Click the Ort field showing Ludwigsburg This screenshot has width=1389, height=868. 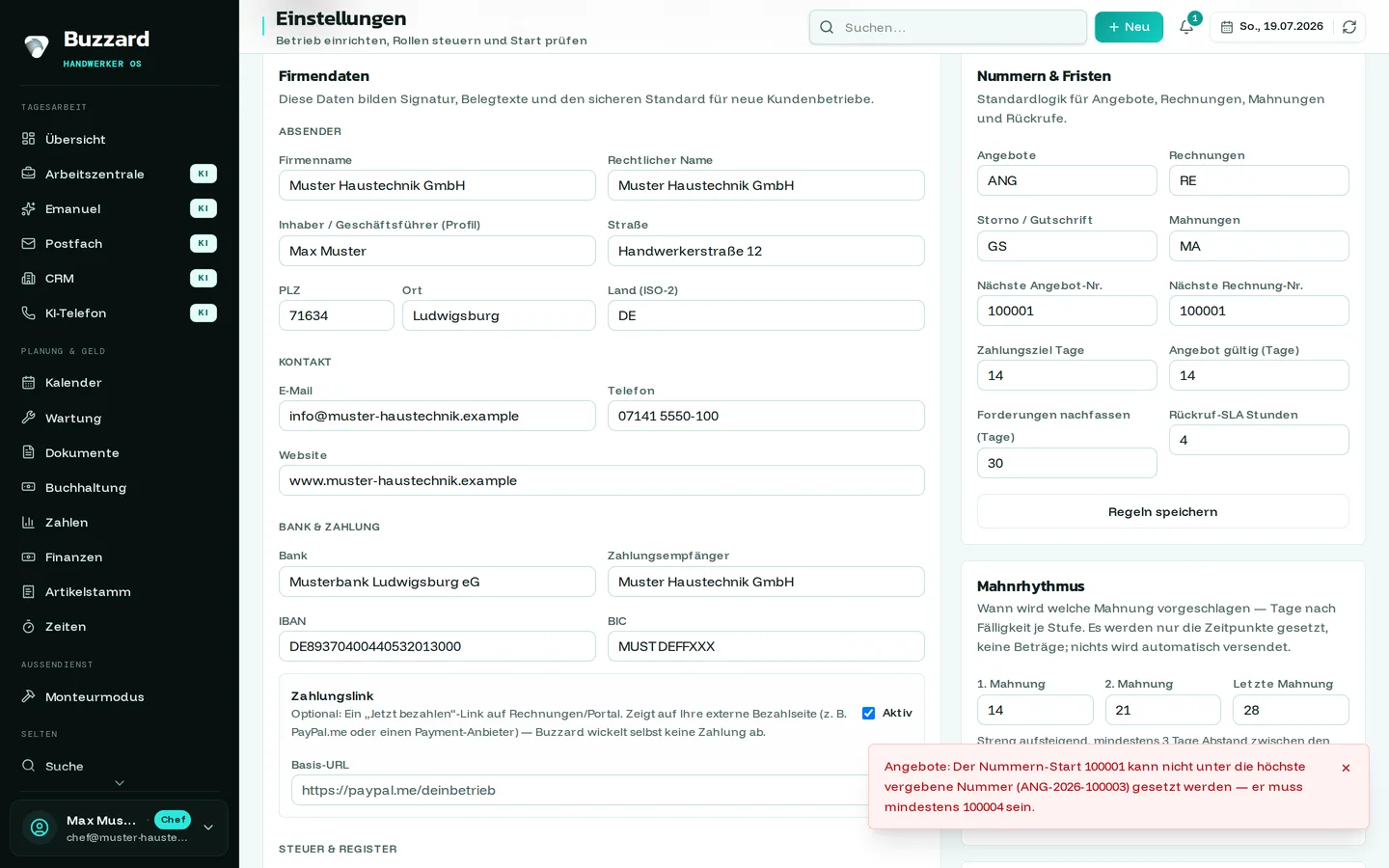[499, 315]
